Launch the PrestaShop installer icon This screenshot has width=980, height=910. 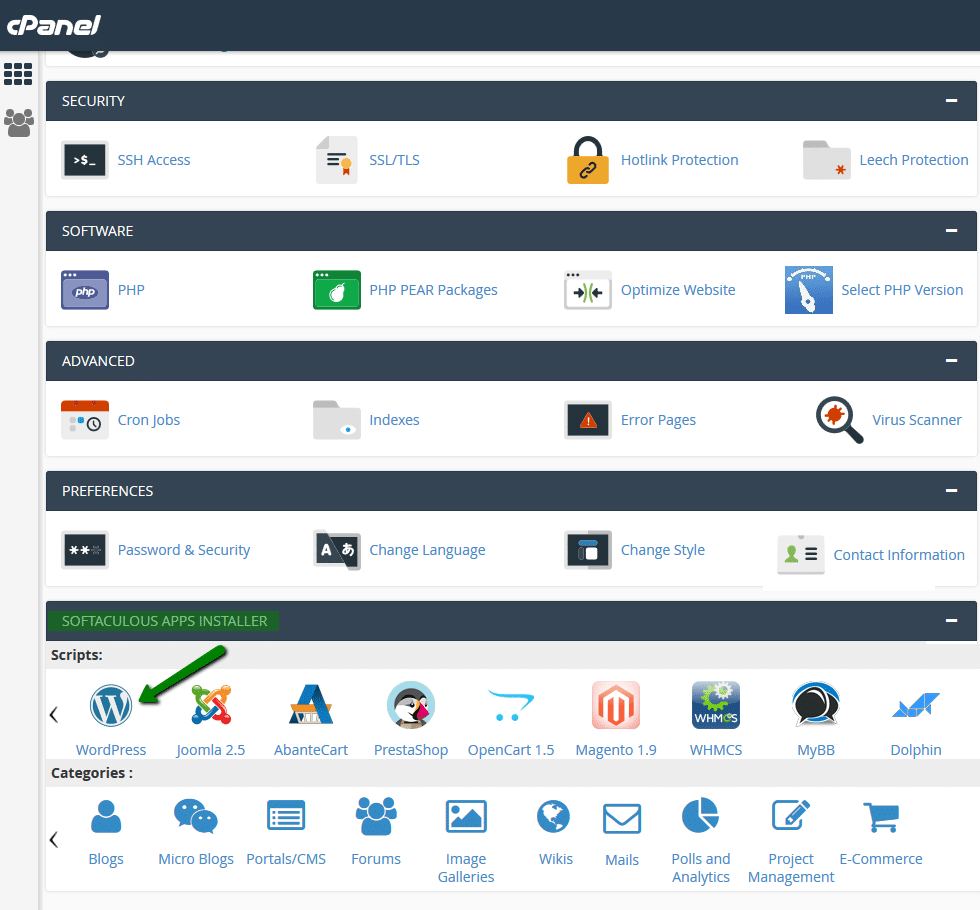(411, 705)
